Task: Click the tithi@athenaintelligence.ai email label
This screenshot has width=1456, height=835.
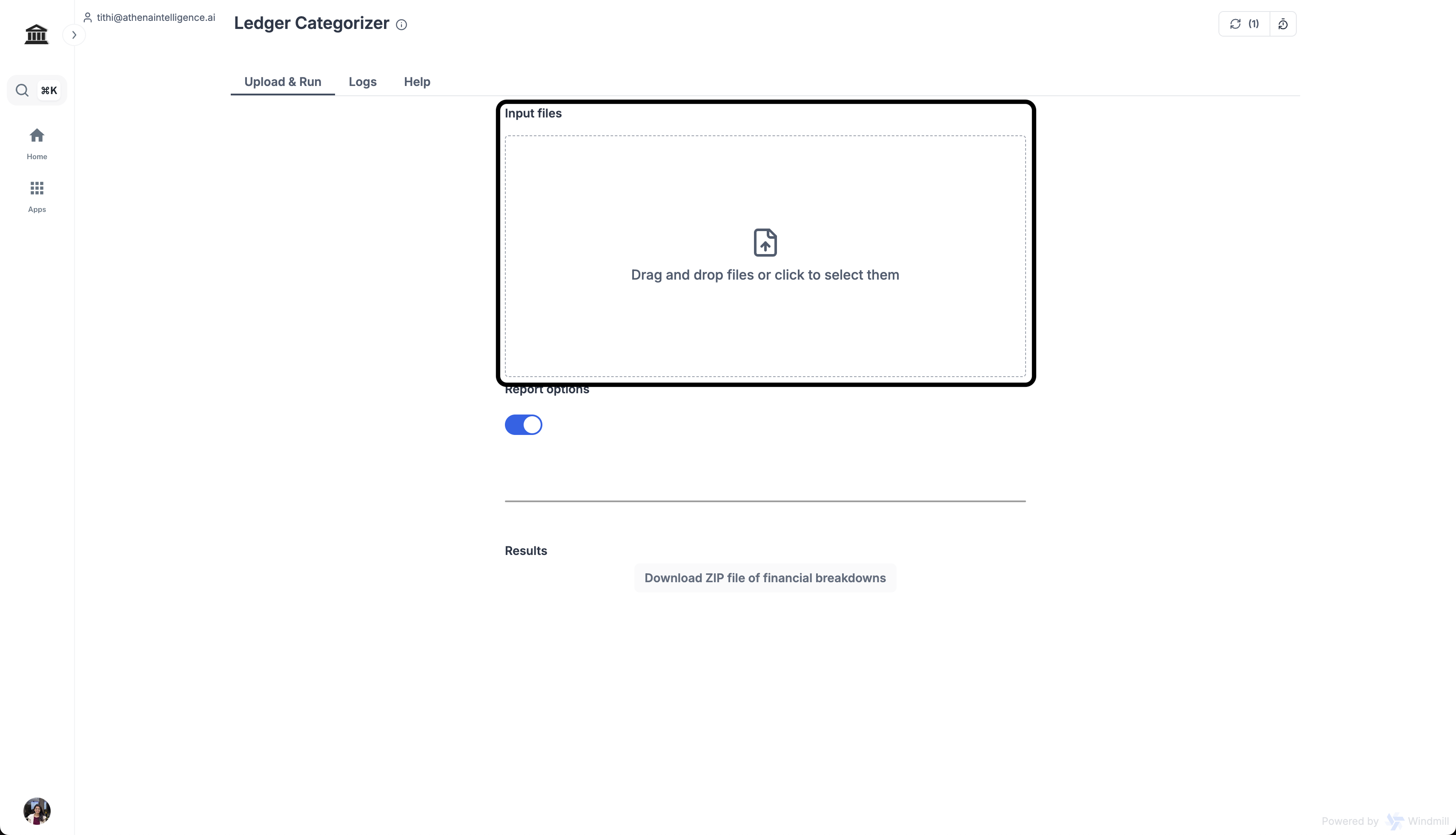Action: pos(155,17)
